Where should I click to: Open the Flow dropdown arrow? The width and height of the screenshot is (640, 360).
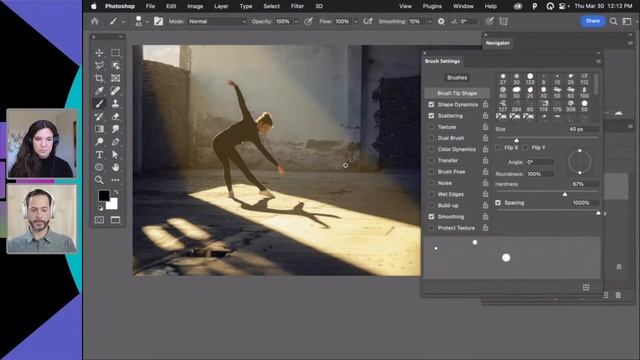(356, 21)
